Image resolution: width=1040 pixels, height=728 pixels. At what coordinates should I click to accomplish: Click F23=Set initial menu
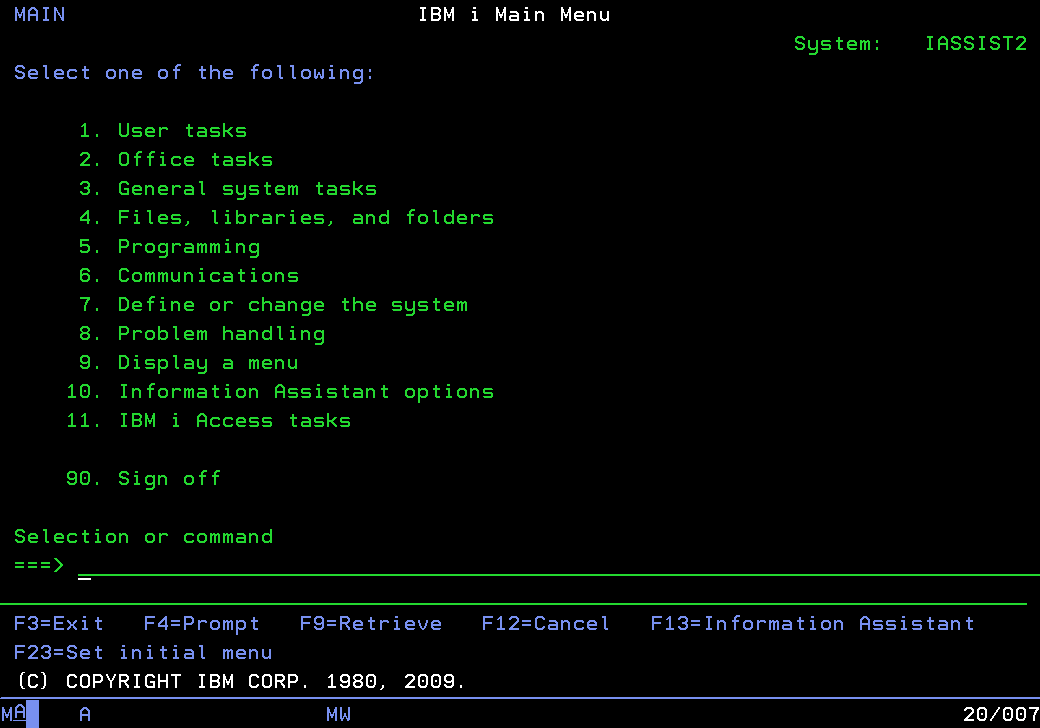click(x=144, y=652)
